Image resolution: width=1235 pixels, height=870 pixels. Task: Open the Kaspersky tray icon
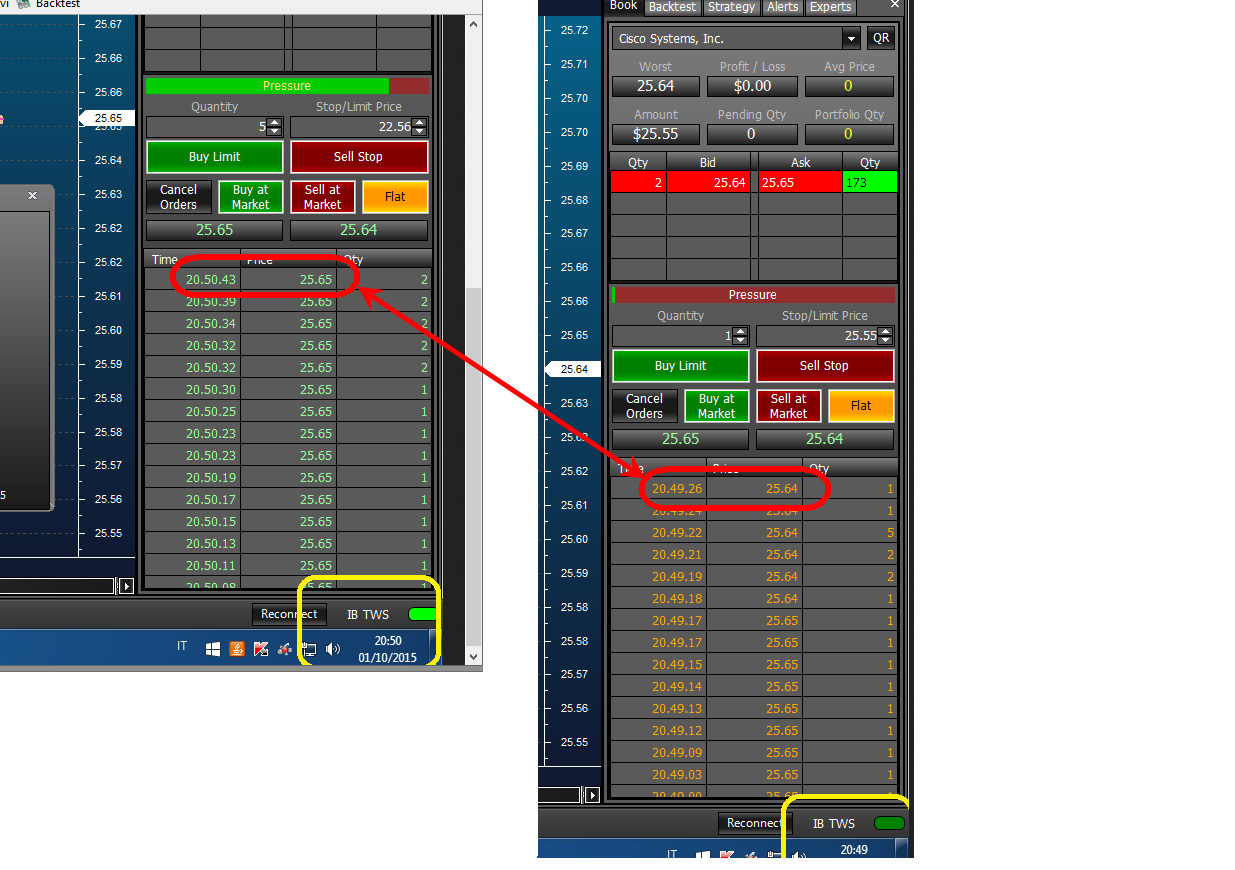(x=261, y=649)
